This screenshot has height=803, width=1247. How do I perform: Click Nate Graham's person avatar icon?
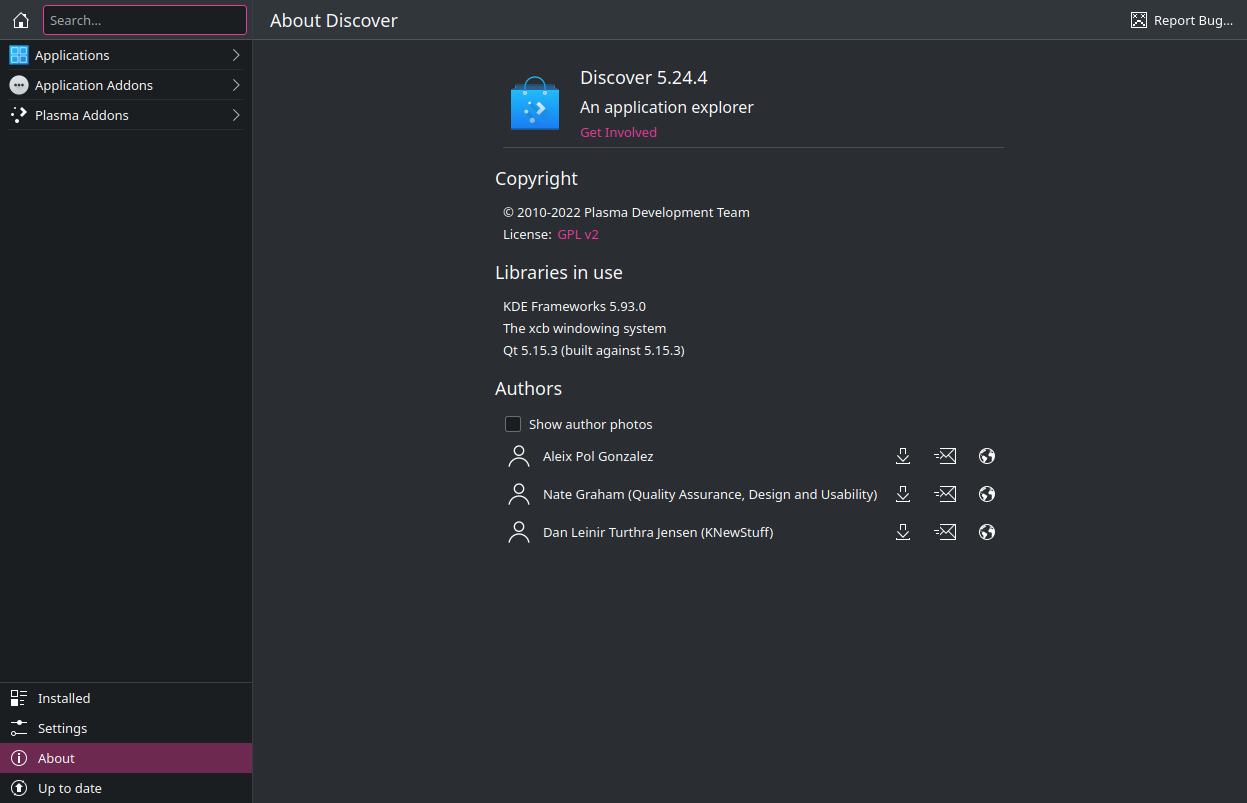pyautogui.click(x=519, y=494)
